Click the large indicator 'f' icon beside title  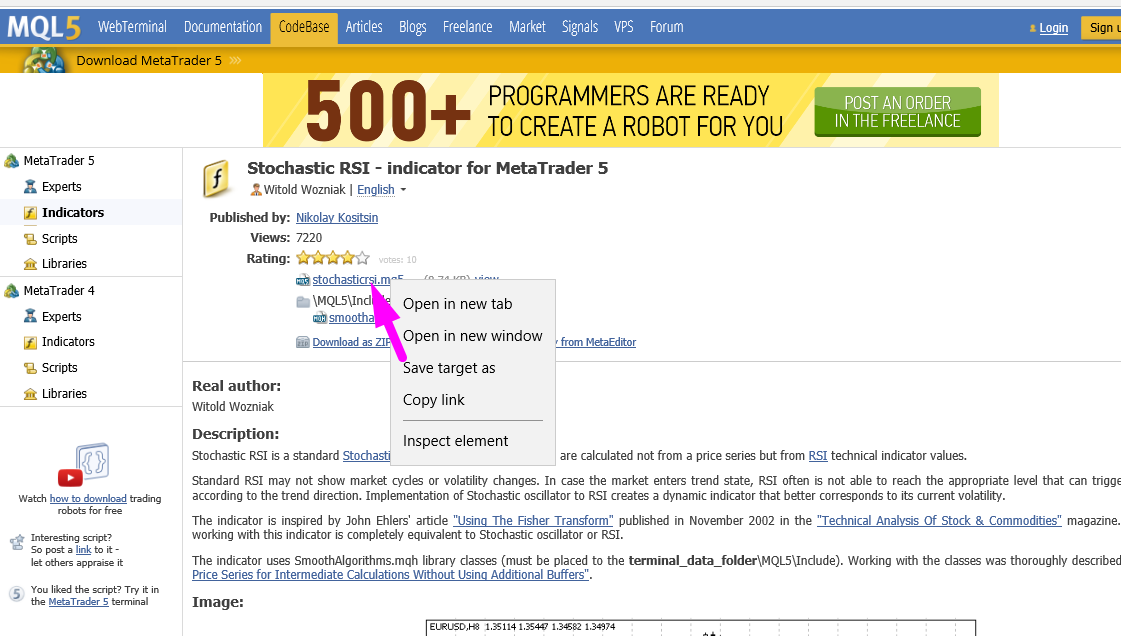(x=217, y=179)
